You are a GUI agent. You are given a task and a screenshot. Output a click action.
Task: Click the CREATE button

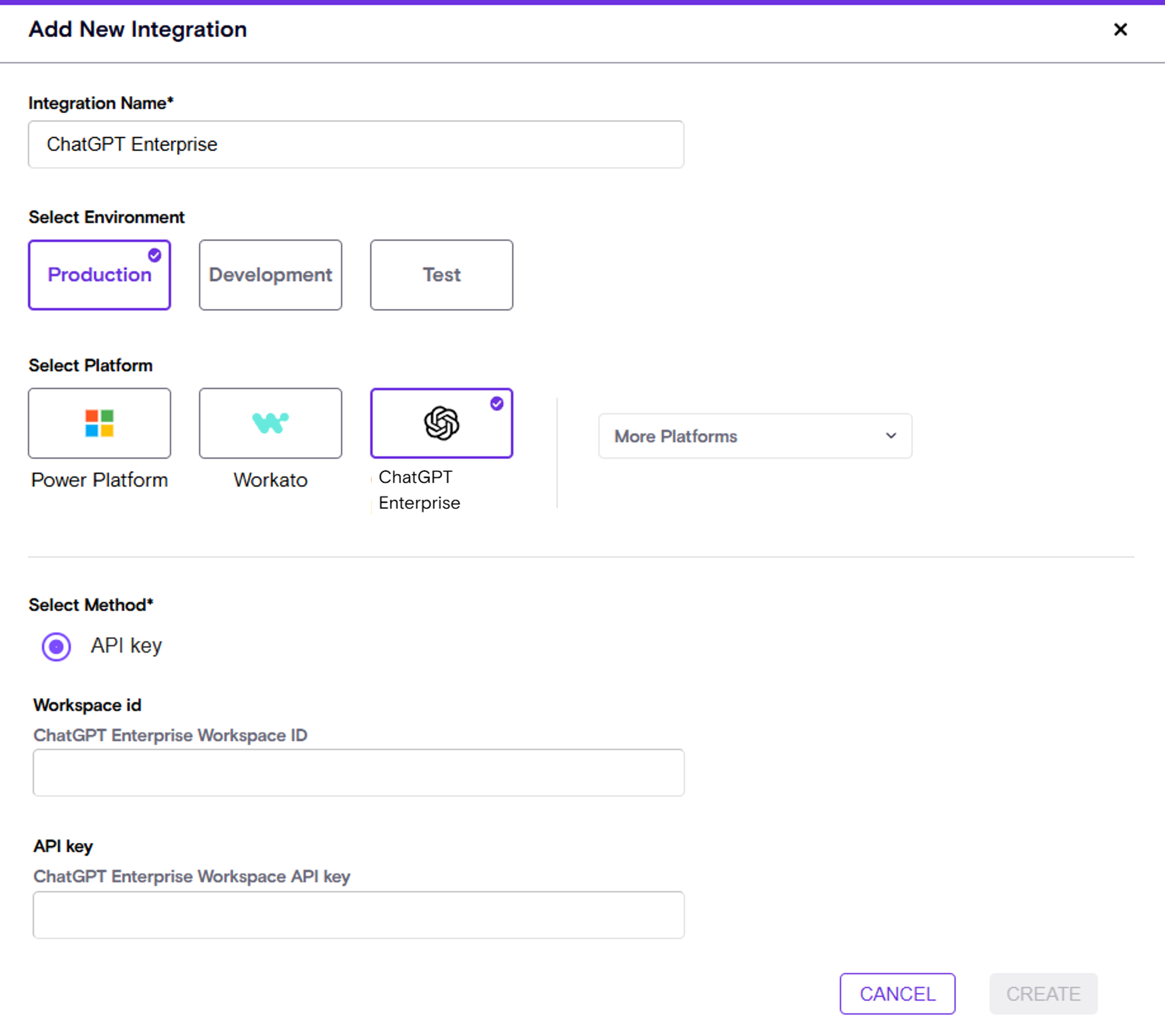1043,994
